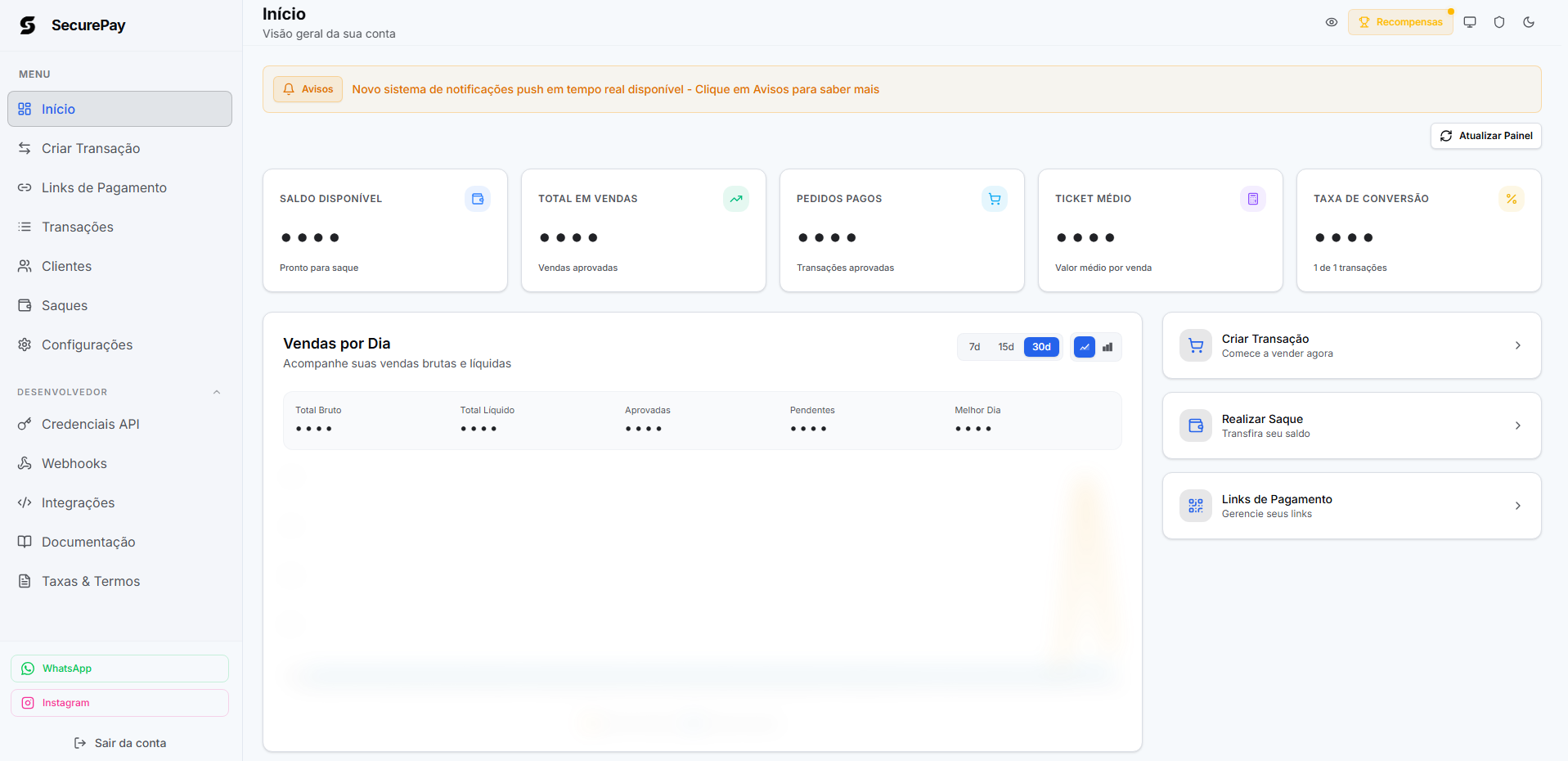
Task: Toggle the eye icon to show hidden values
Action: click(1331, 22)
